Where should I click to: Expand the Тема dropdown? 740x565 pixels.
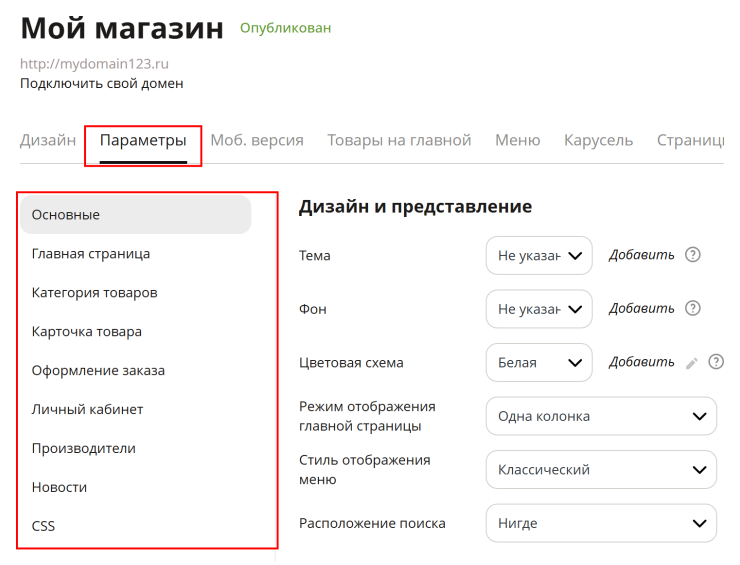click(539, 255)
